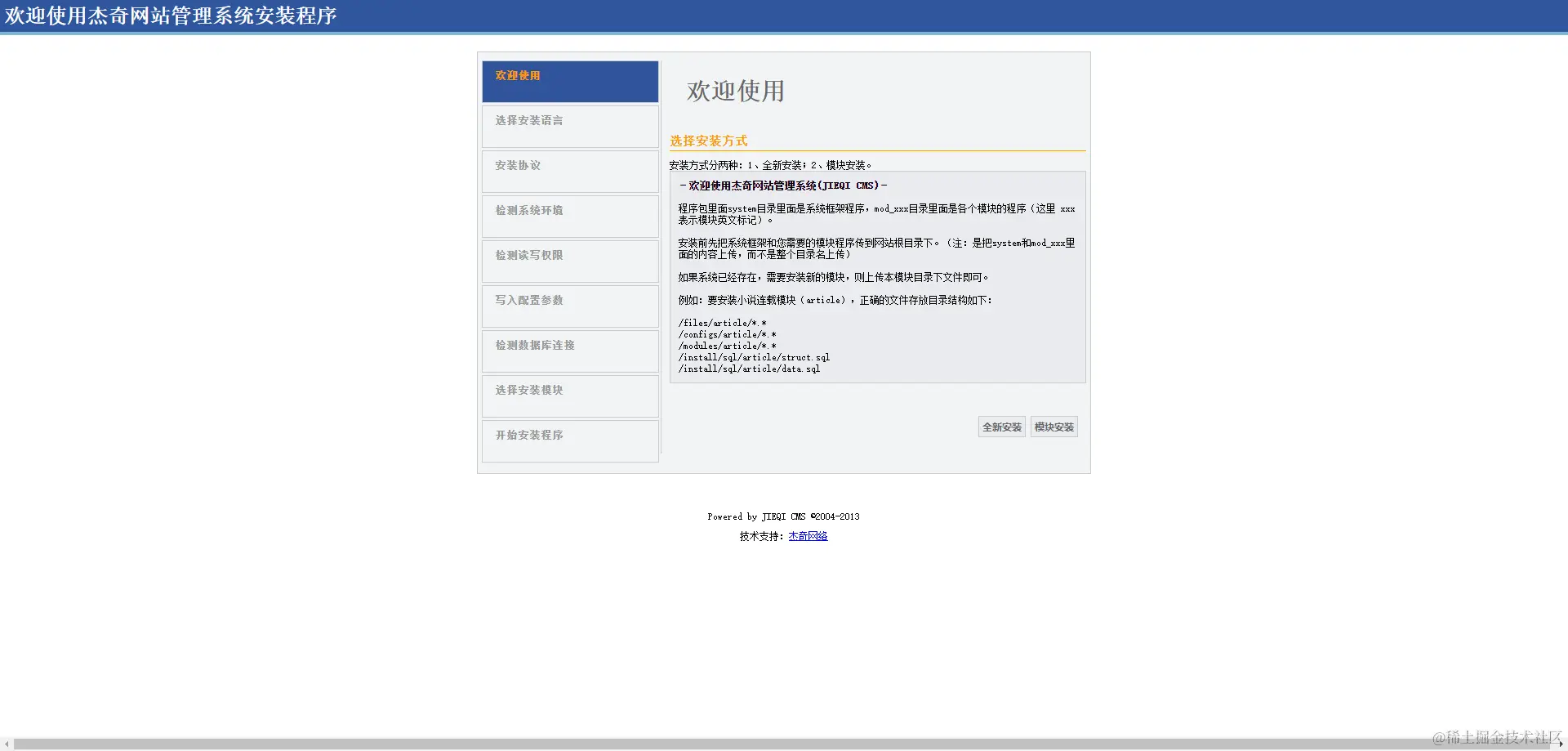
Task: Select the 安装协议 step
Action: [x=570, y=172]
